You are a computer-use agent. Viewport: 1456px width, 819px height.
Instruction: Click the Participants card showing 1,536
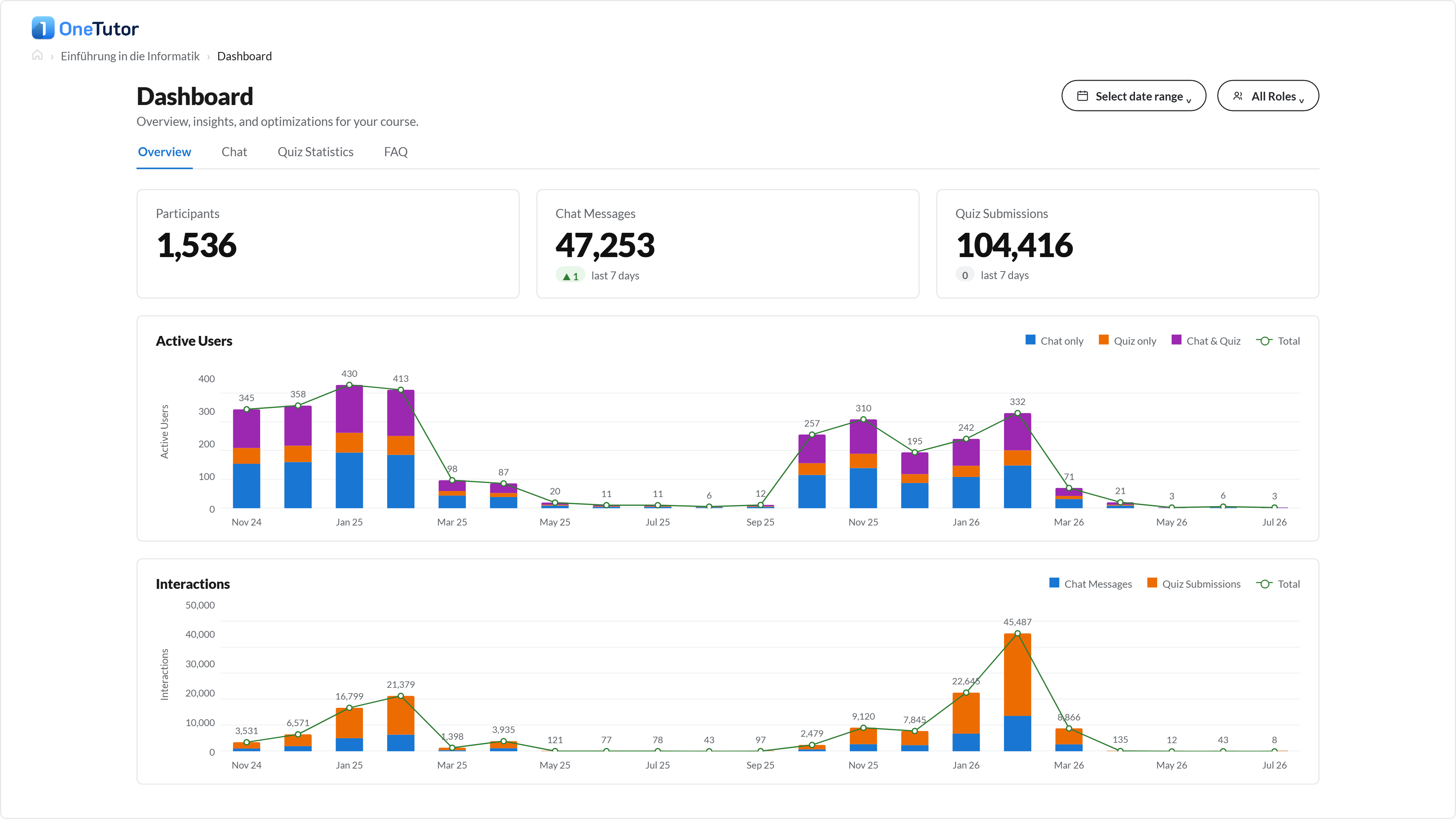[x=328, y=243]
